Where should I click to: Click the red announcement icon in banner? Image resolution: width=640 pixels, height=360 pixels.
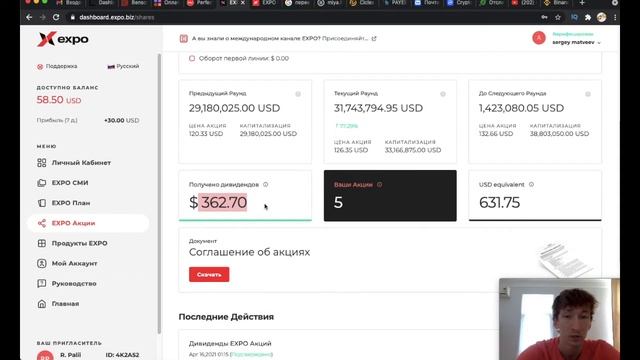[184, 38]
